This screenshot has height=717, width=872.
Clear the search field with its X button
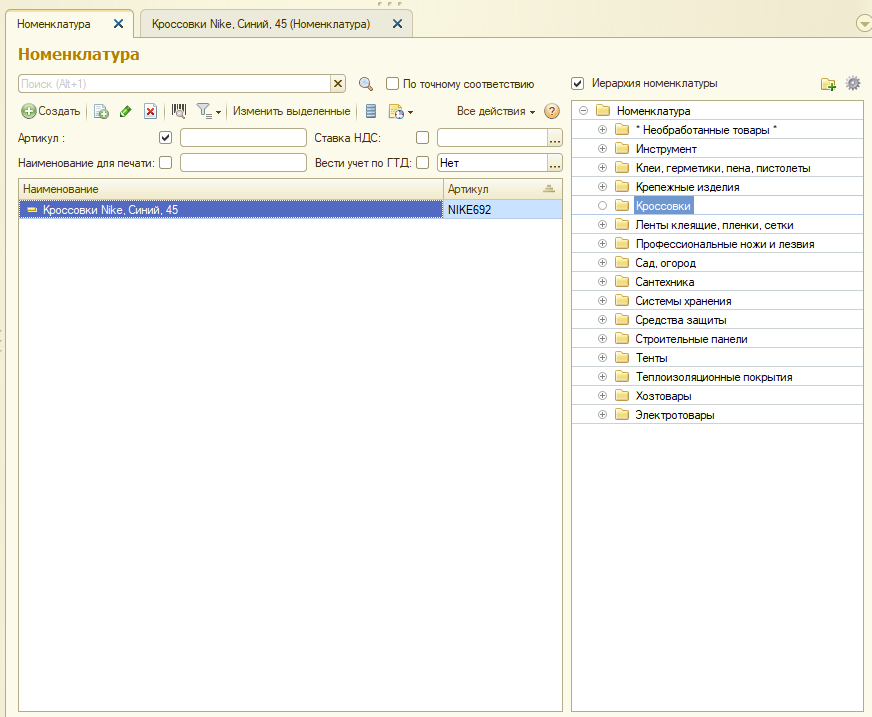(x=338, y=85)
